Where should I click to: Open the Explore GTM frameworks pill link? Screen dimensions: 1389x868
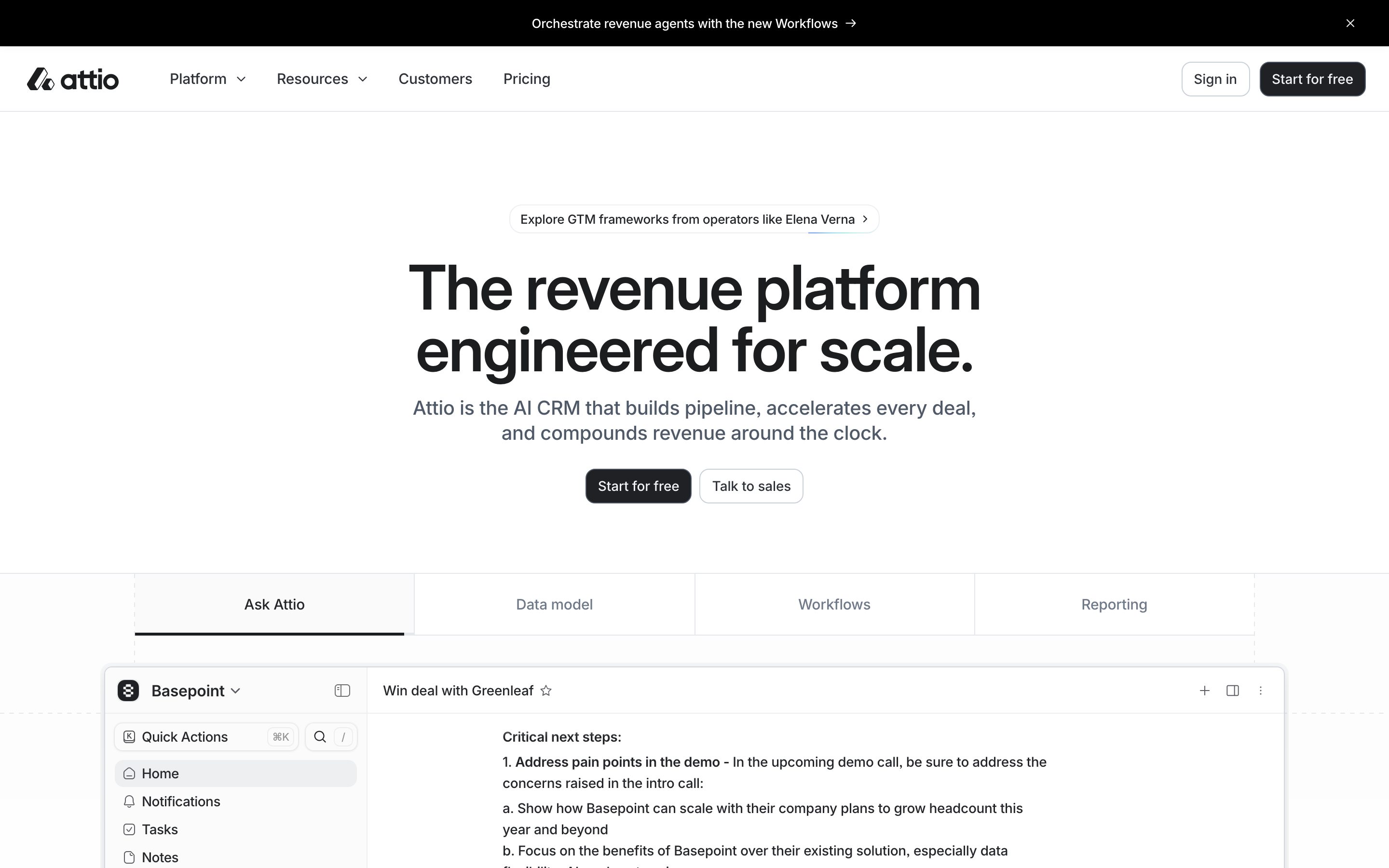[x=694, y=219]
